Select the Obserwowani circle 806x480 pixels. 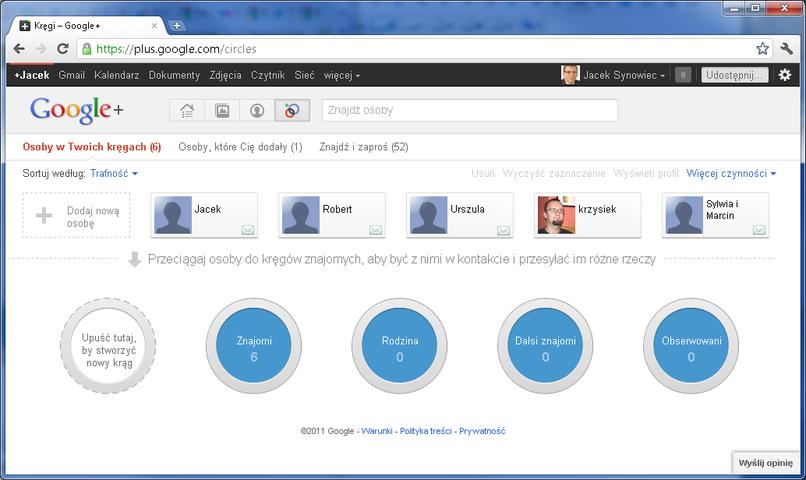(x=691, y=346)
